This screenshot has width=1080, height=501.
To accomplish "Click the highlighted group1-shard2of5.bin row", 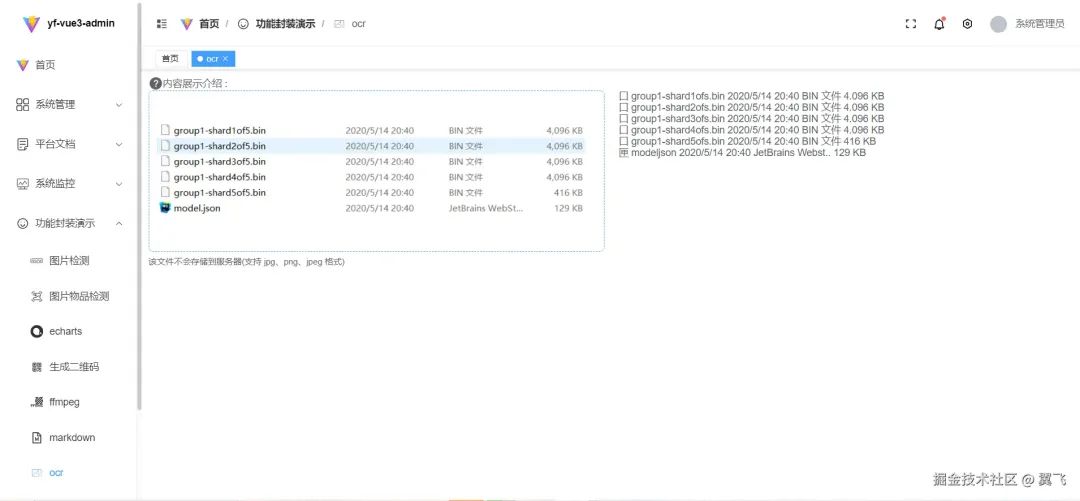I will pyautogui.click(x=372, y=146).
